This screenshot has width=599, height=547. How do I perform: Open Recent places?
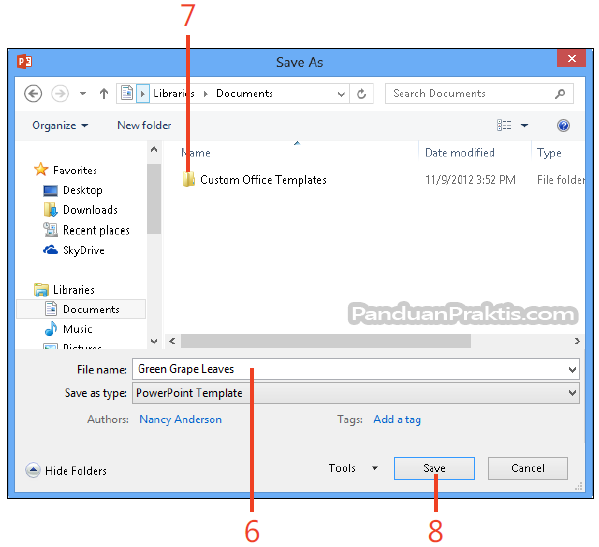pyautogui.click(x=96, y=230)
